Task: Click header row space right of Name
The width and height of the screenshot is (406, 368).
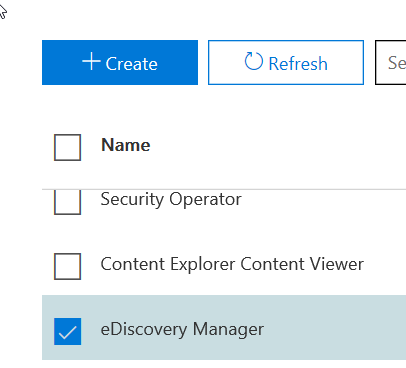Action: [277, 147]
